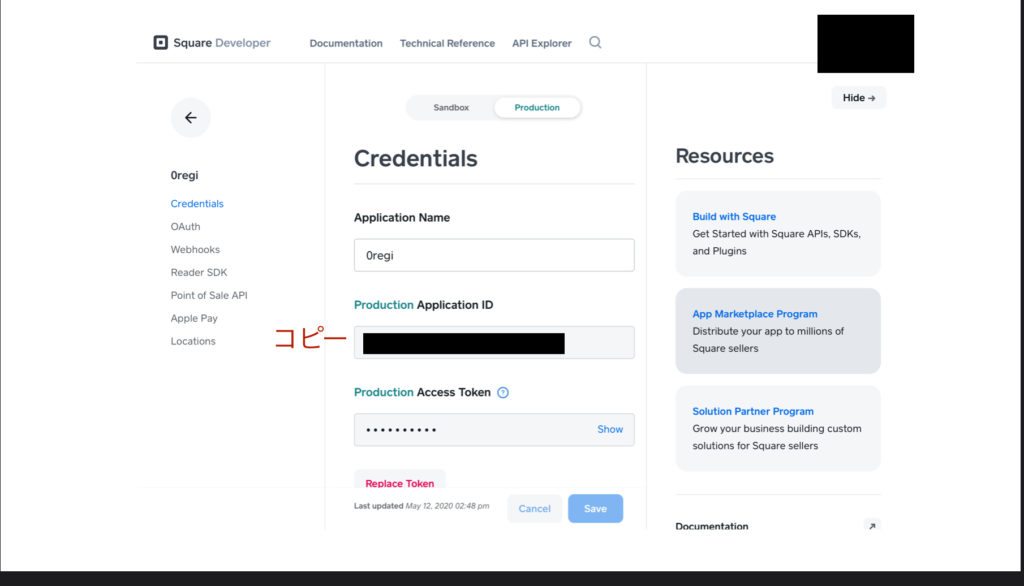Hide the Resources panel

(x=858, y=98)
